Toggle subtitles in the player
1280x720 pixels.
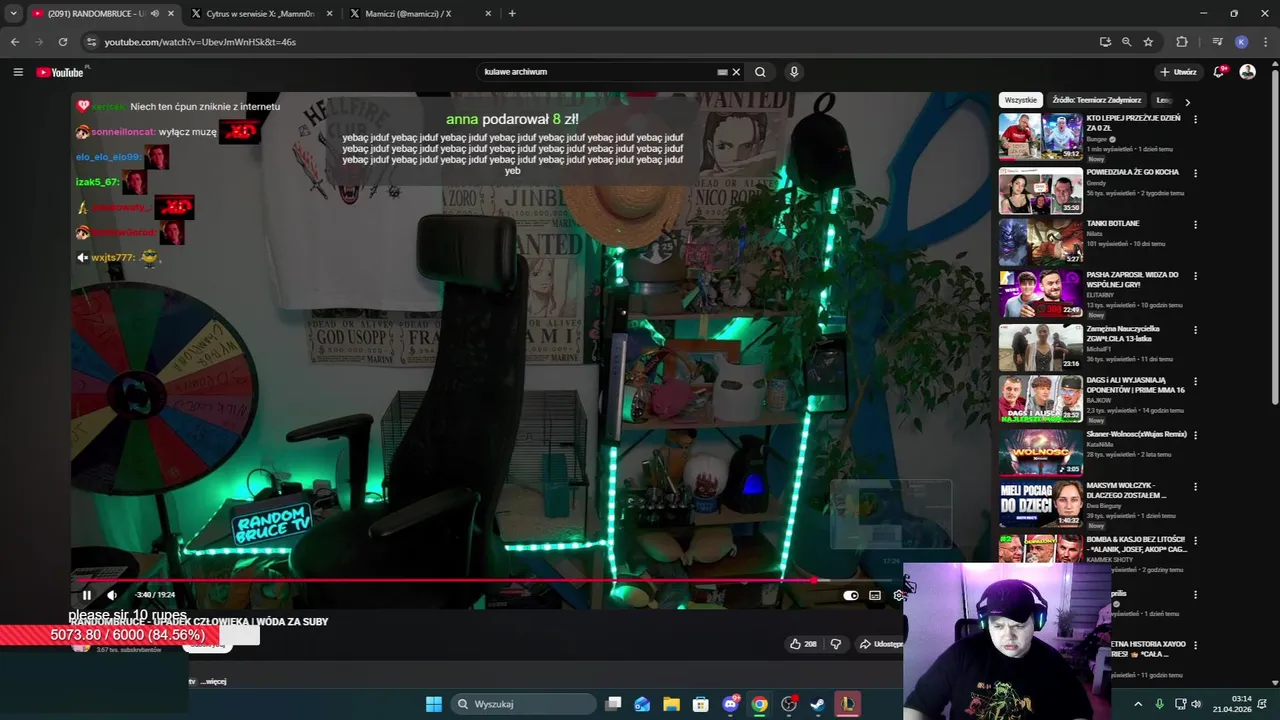pyautogui.click(x=875, y=595)
